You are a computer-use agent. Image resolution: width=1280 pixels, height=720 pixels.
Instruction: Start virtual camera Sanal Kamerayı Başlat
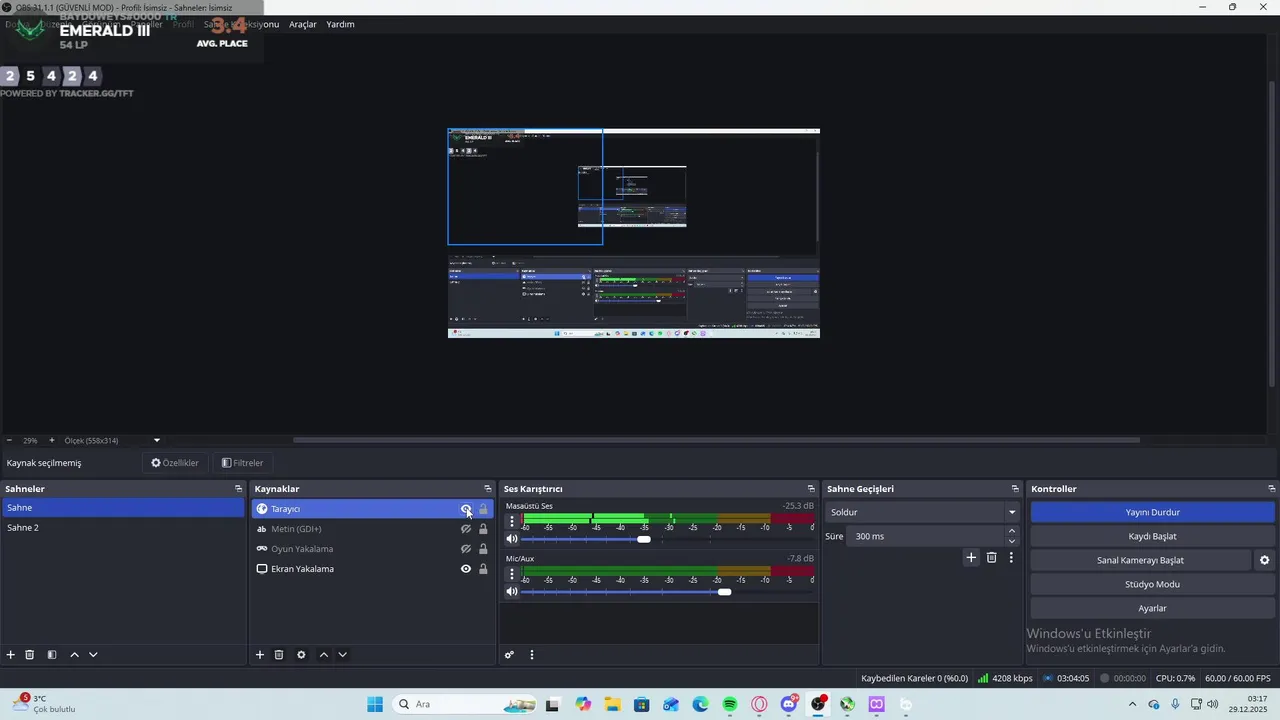[x=1140, y=560]
